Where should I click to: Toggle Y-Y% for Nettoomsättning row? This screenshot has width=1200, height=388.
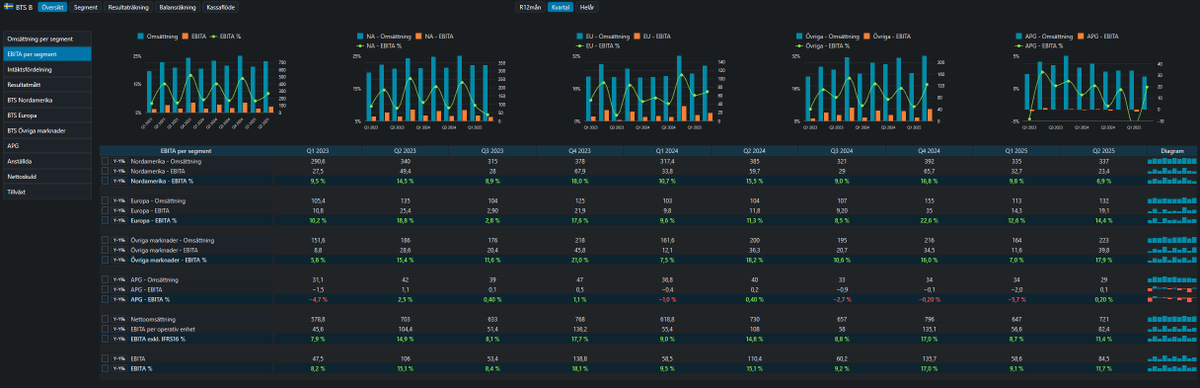[x=119, y=319]
